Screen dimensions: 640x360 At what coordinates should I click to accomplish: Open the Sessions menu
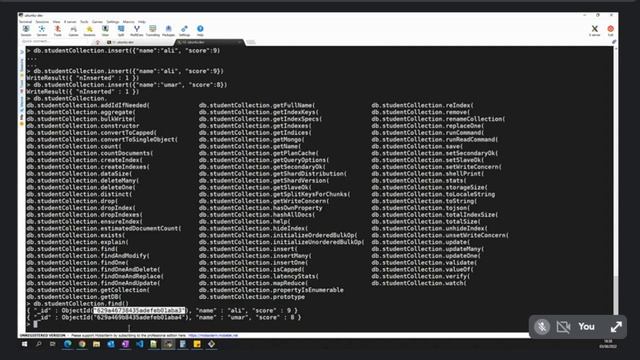pyautogui.click(x=42, y=22)
